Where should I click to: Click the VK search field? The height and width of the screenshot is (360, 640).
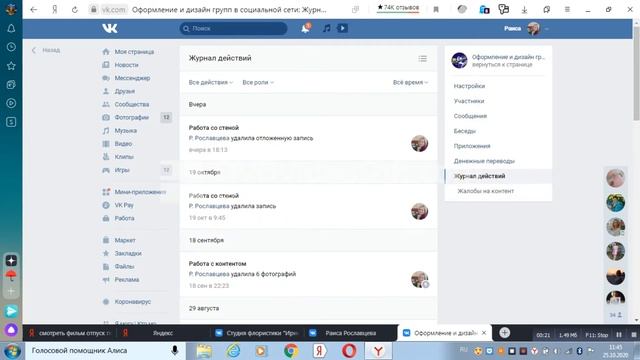[233, 29]
